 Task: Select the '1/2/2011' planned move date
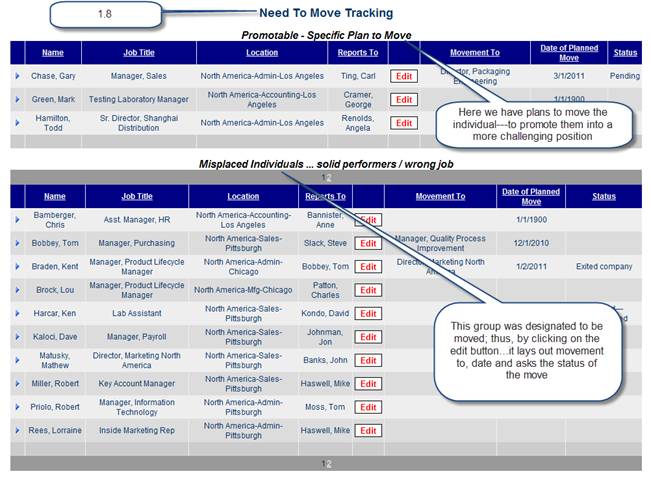[x=531, y=267]
